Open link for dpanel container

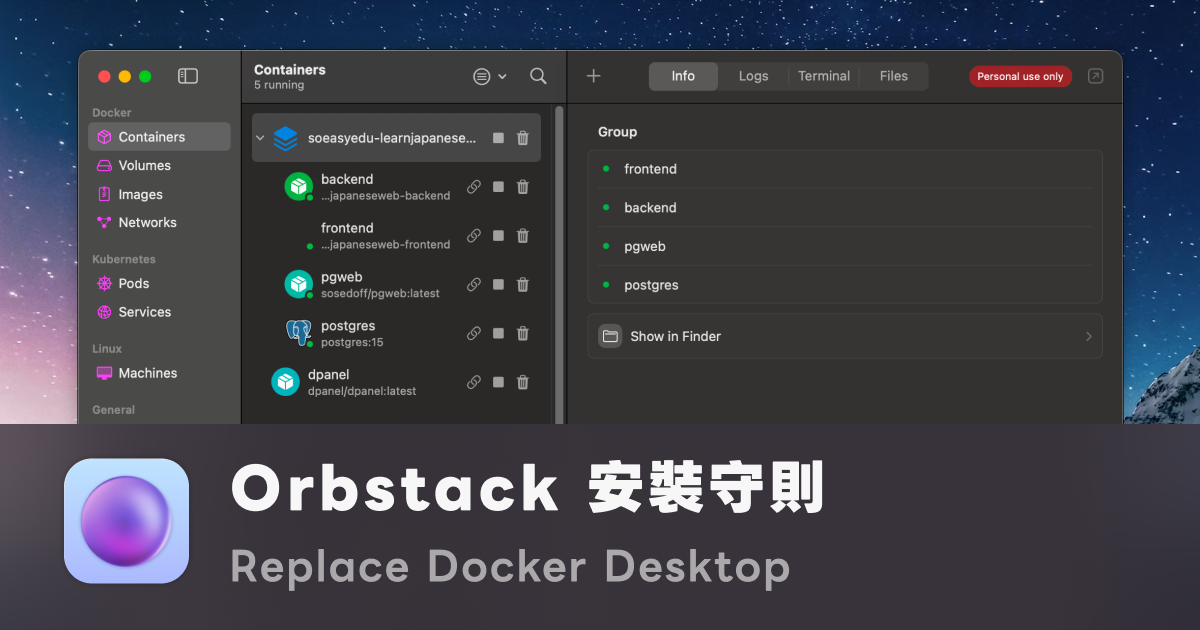coord(474,382)
